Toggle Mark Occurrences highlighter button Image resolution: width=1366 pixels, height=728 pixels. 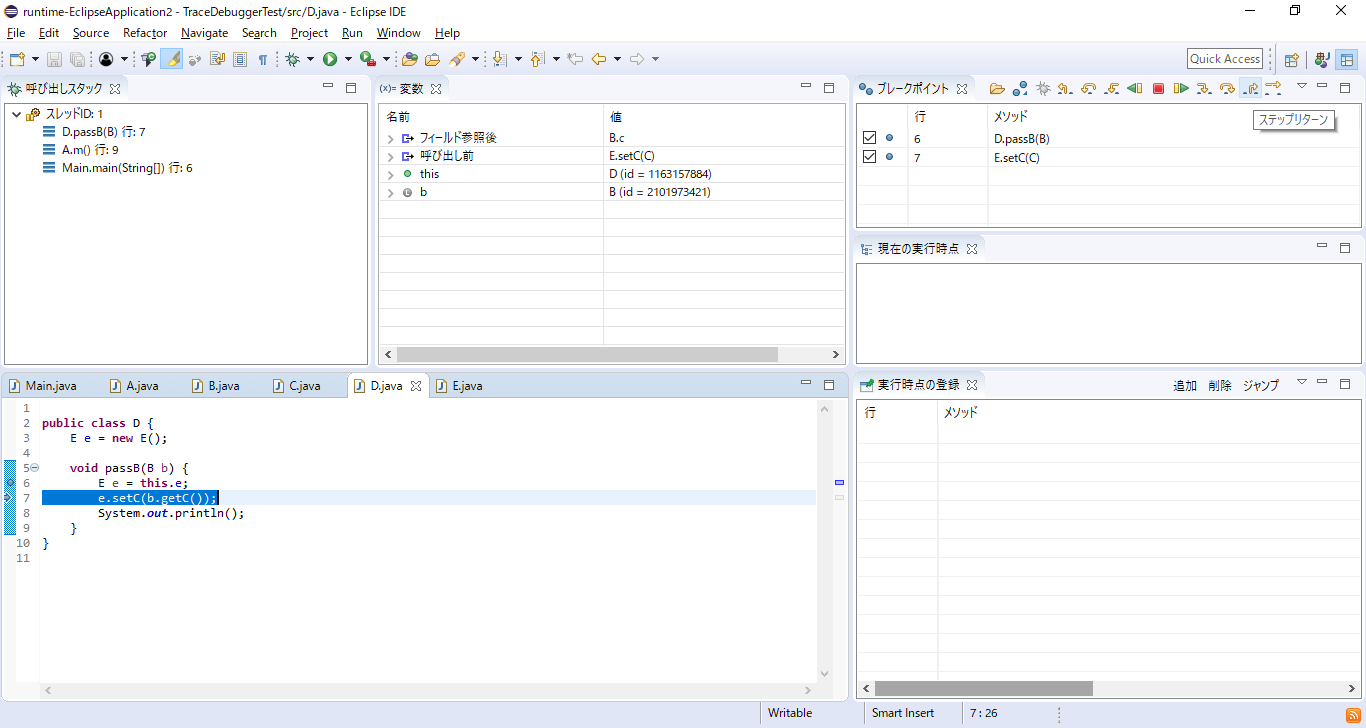click(x=172, y=60)
